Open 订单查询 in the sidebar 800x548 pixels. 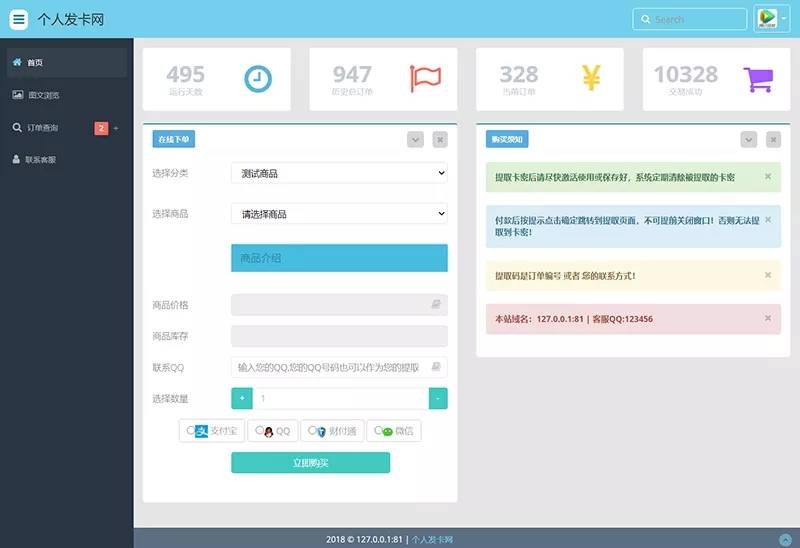pyautogui.click(x=42, y=128)
